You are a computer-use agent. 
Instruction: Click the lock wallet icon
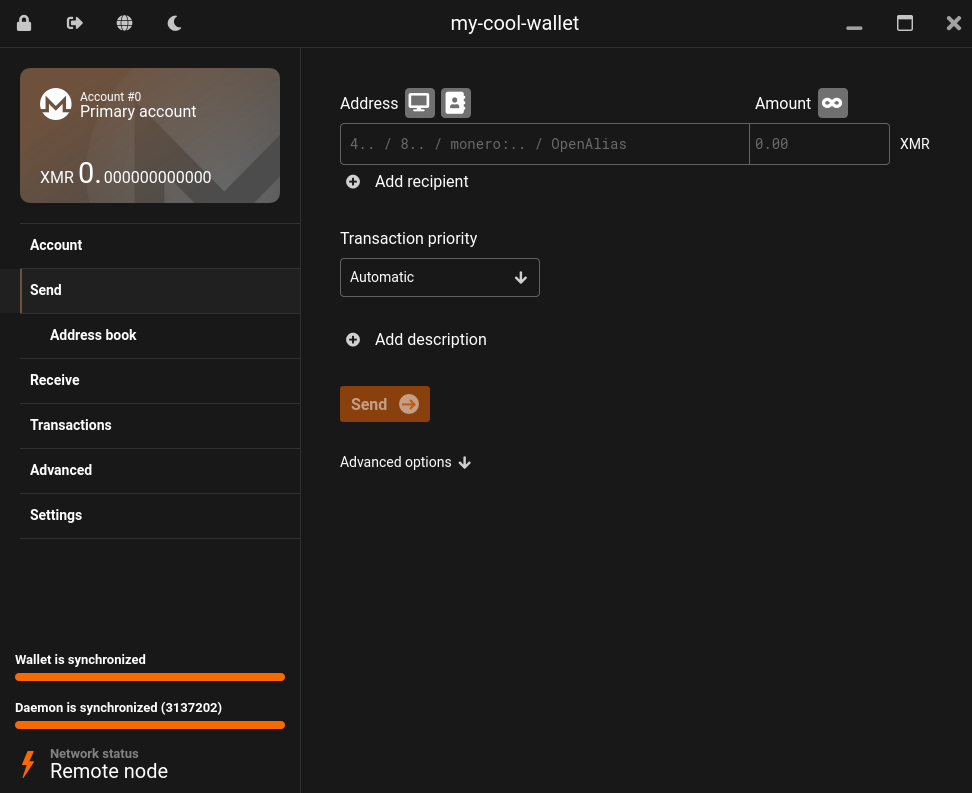24,23
